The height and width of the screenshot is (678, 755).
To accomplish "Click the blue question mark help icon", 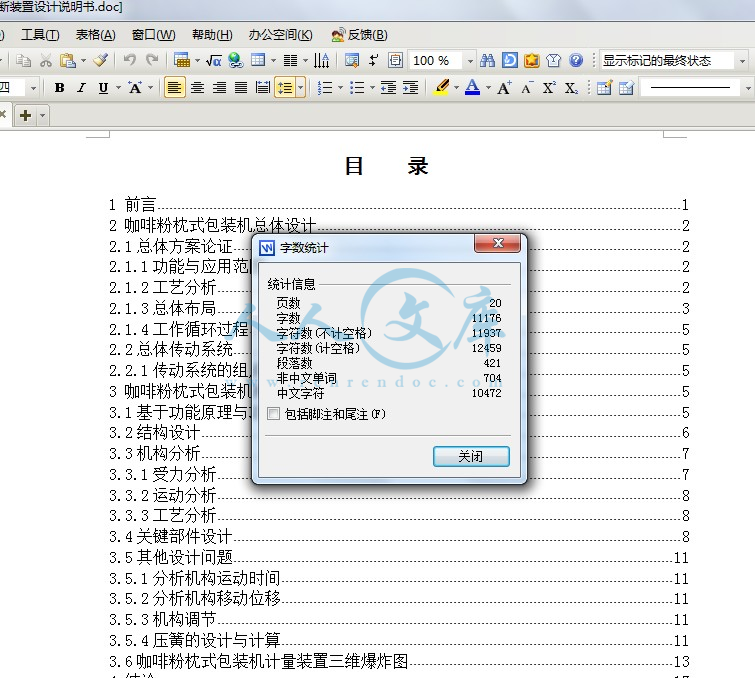I will [576, 61].
